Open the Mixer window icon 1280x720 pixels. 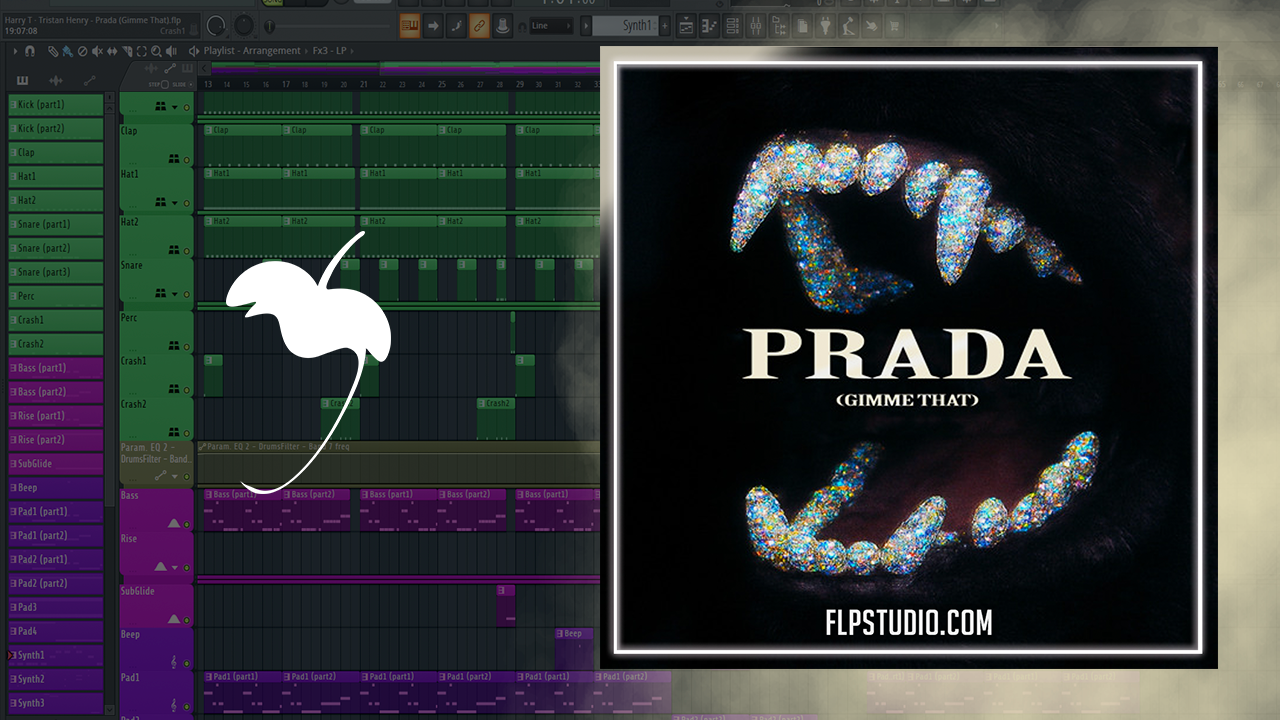click(x=758, y=26)
